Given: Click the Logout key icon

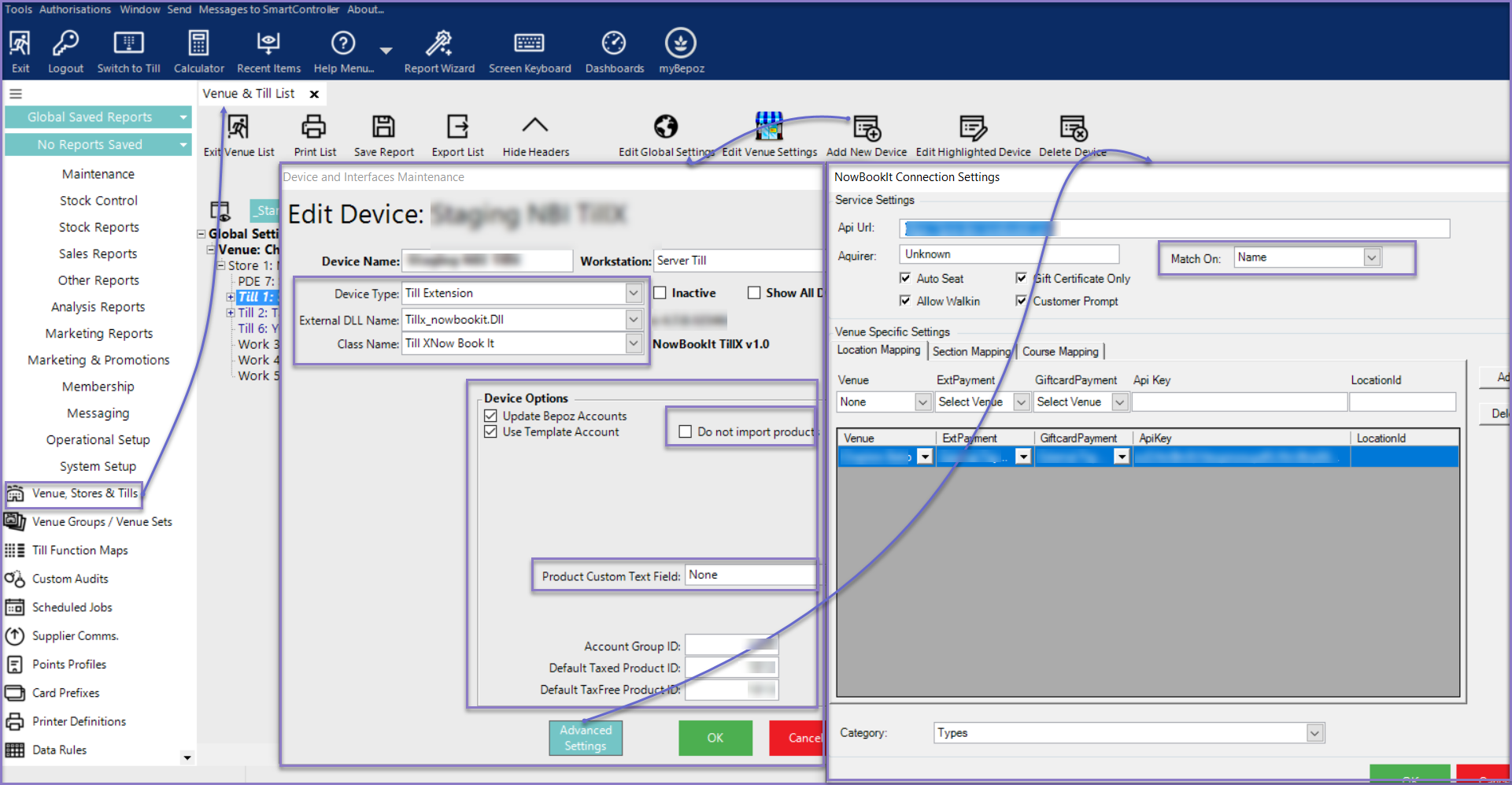Looking at the screenshot, I should pyautogui.click(x=65, y=43).
